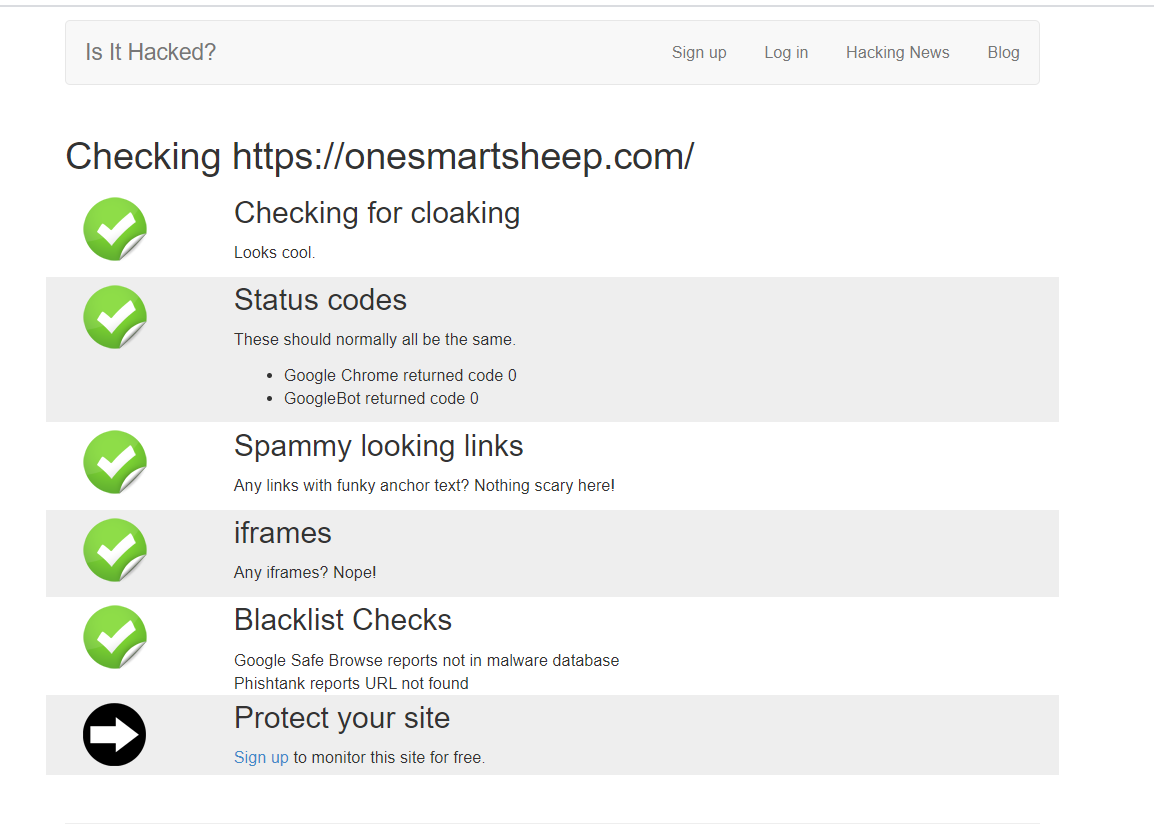Follow the blue Sign up link to monitor site
Image resolution: width=1154 pixels, height=830 pixels.
pyautogui.click(x=261, y=757)
